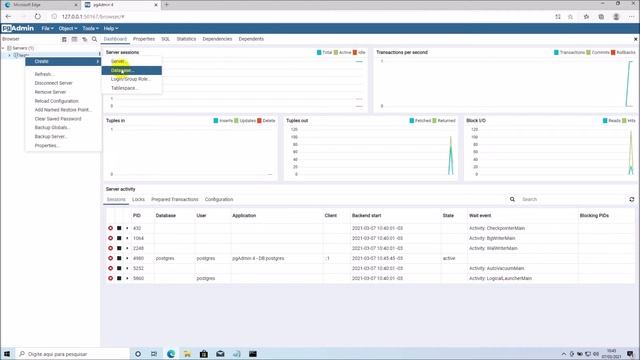Click the Server activity Search field
640x360 pixels.
[572, 199]
